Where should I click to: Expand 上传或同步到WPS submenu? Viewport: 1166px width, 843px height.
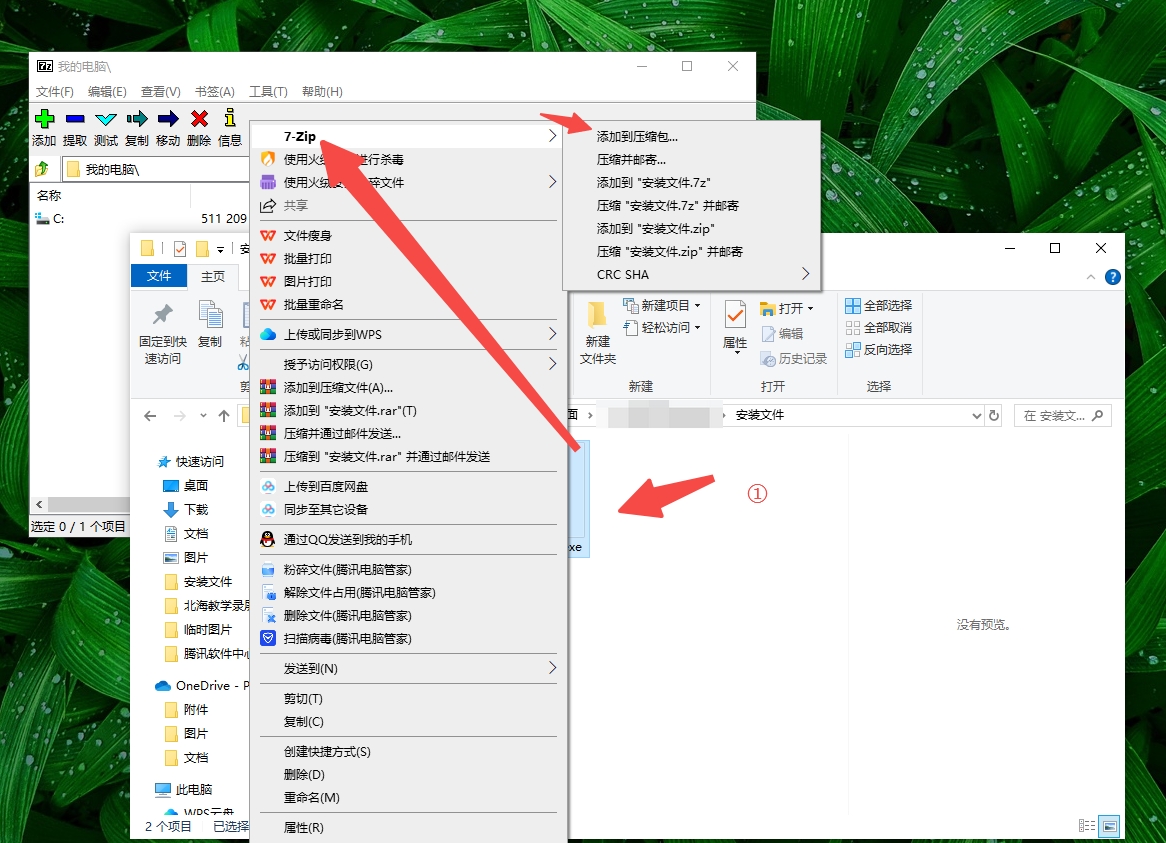coord(408,335)
